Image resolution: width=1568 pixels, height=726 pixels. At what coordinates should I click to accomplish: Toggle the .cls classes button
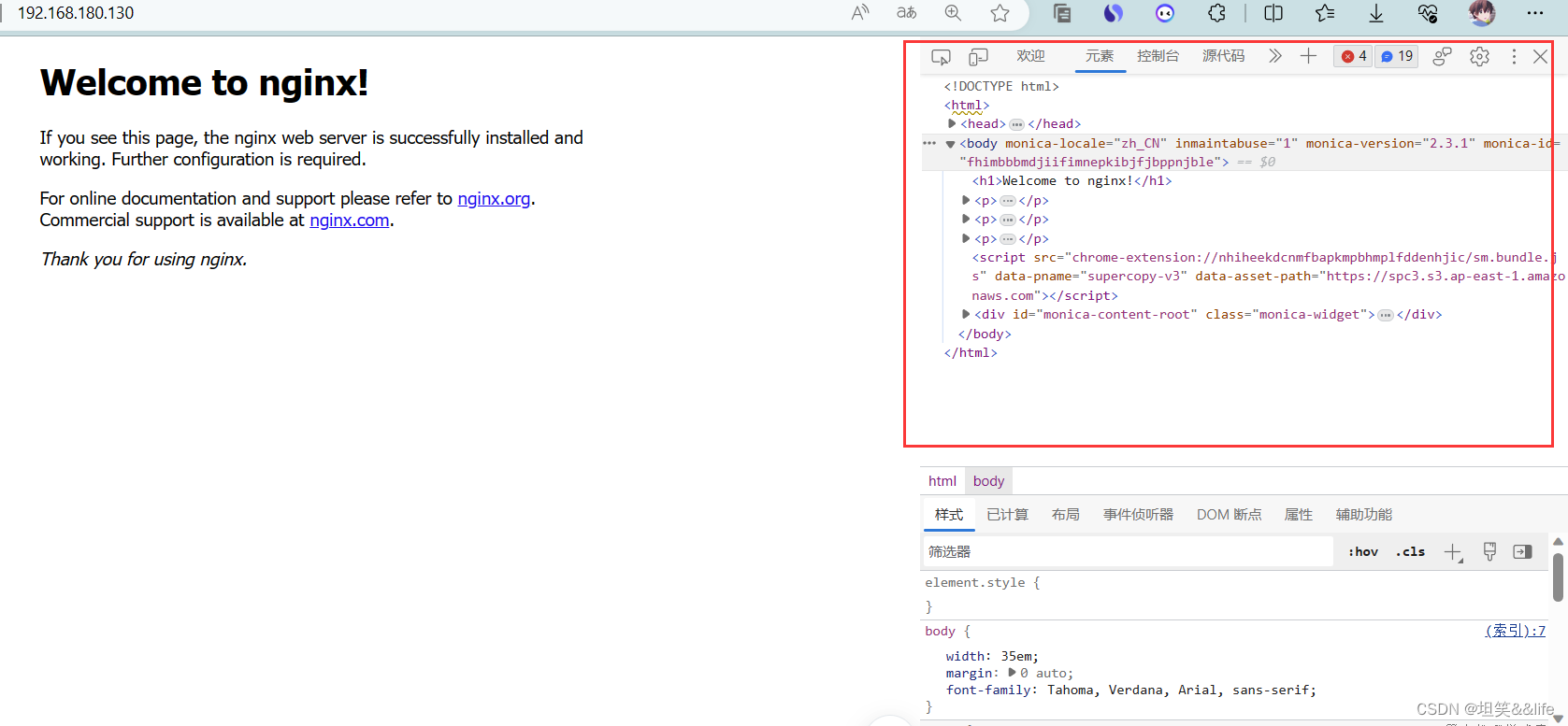[x=1410, y=551]
